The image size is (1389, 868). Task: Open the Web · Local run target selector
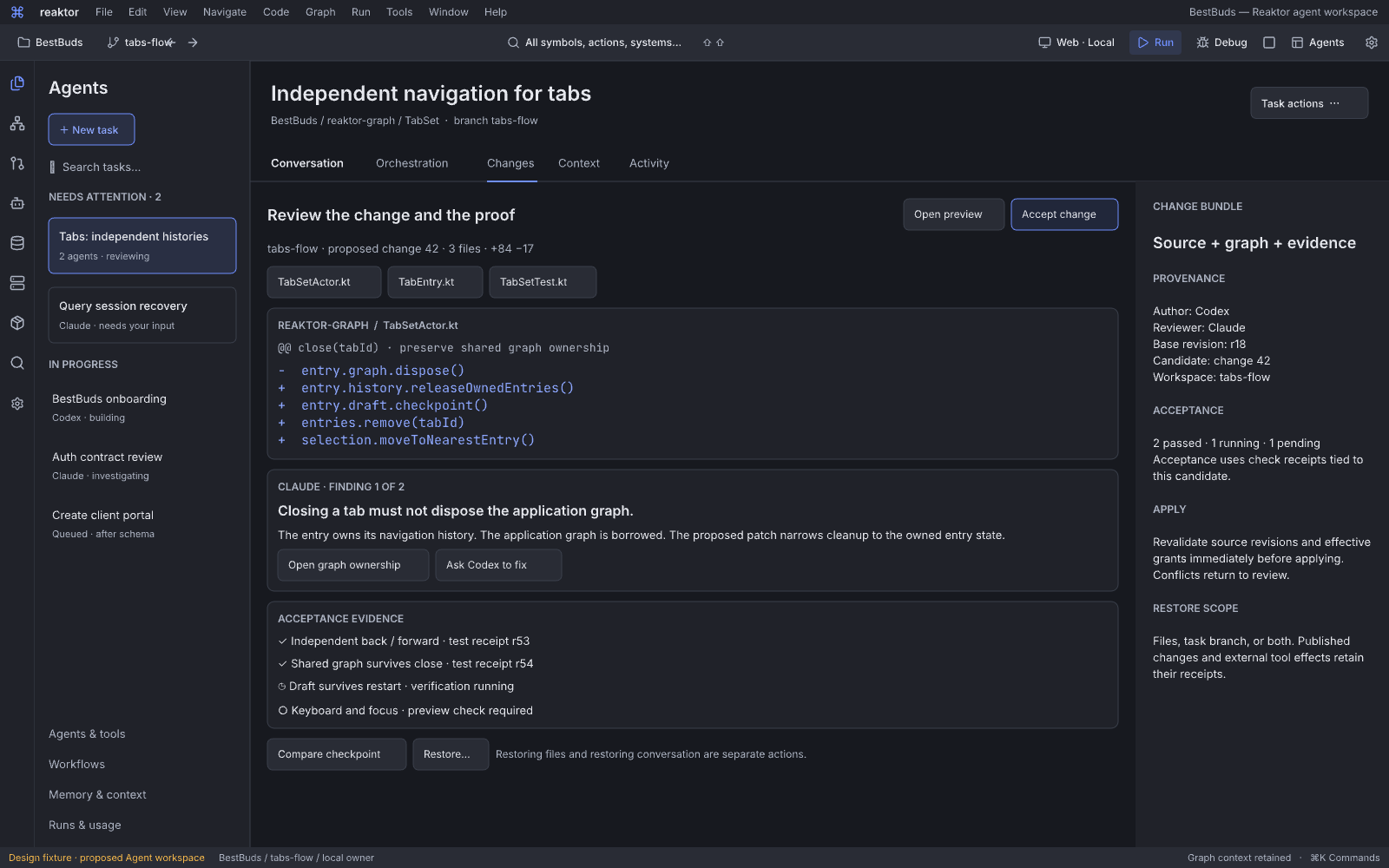[1076, 43]
